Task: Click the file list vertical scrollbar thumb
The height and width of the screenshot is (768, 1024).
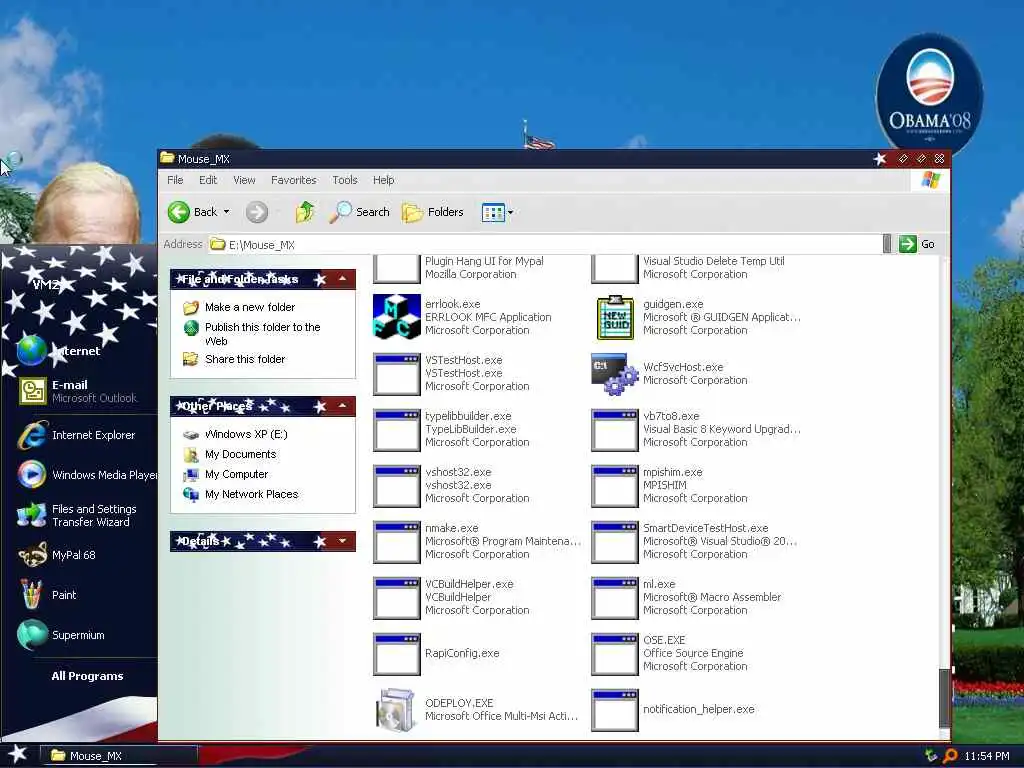Action: click(944, 698)
